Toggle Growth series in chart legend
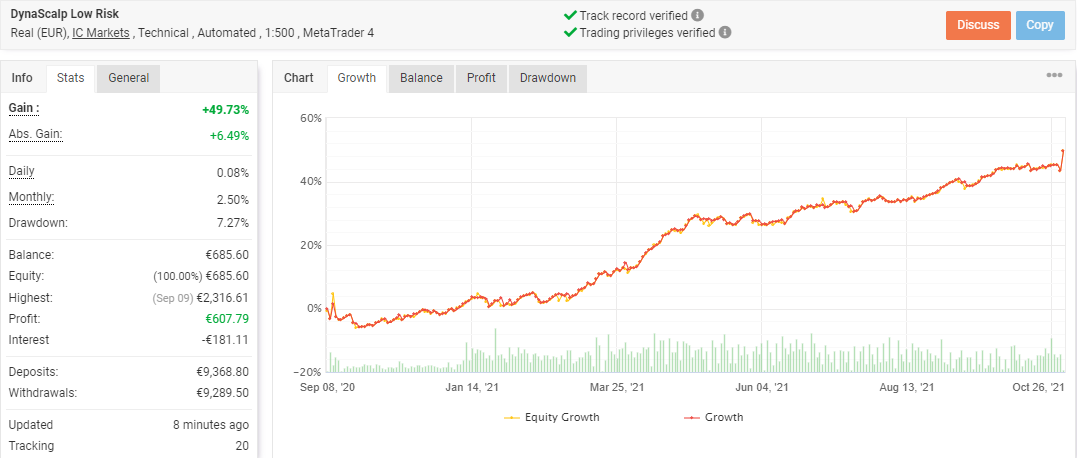This screenshot has height=458, width=1077. (x=714, y=417)
